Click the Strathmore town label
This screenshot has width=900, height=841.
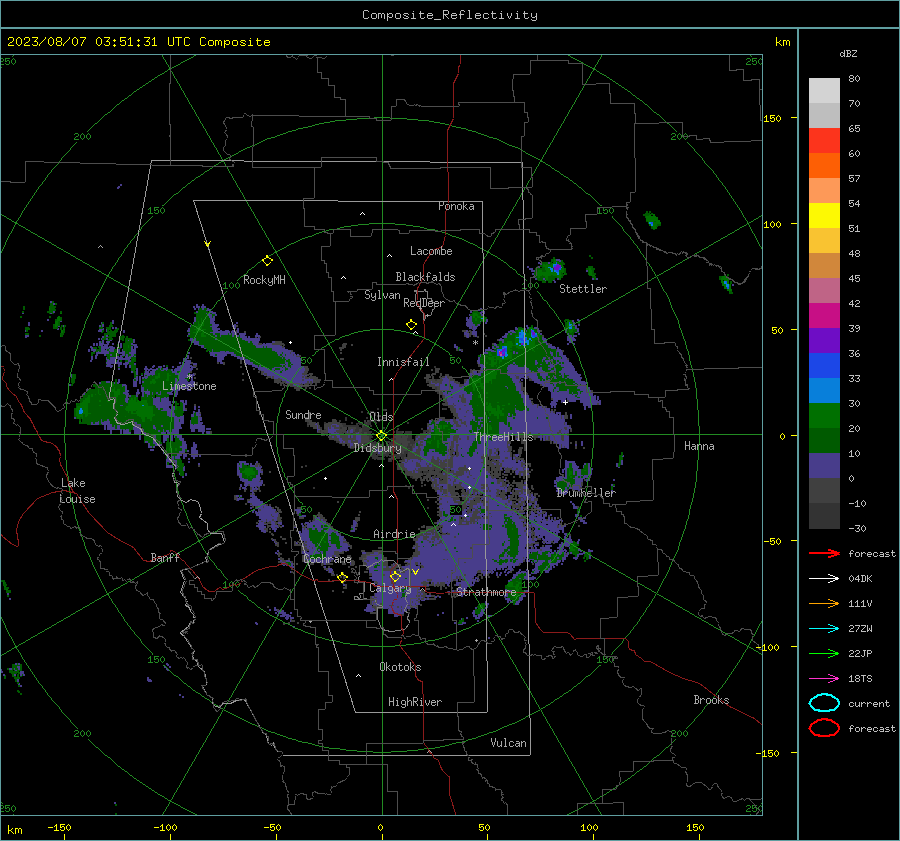(486, 592)
